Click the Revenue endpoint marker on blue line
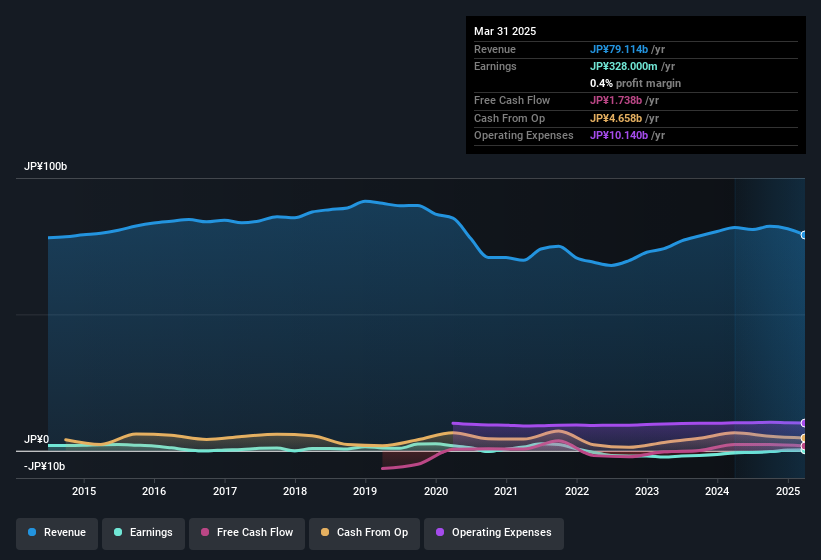This screenshot has height=560, width=821. pos(804,235)
